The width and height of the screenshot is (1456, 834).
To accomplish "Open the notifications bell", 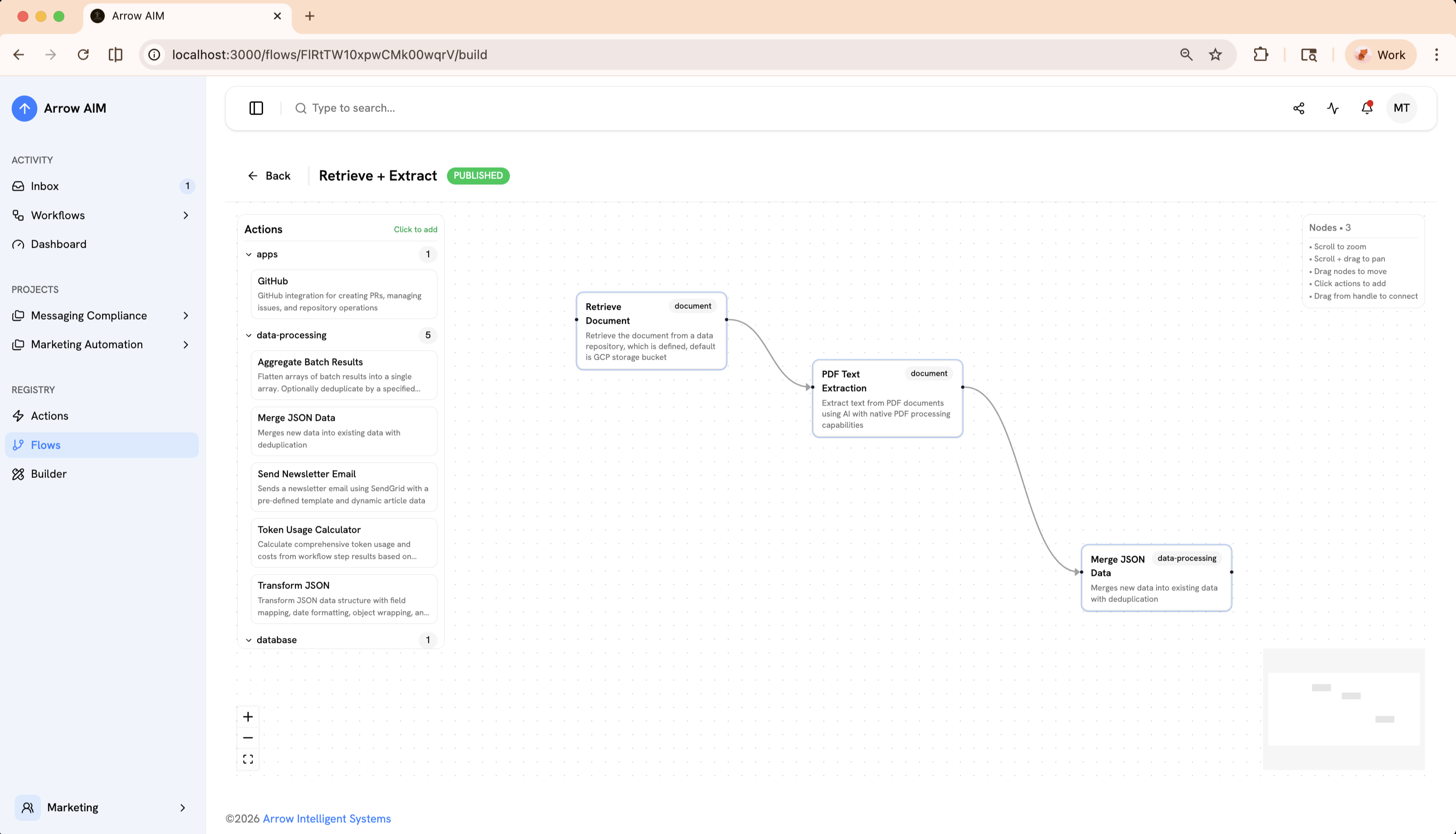I will pos(1367,108).
